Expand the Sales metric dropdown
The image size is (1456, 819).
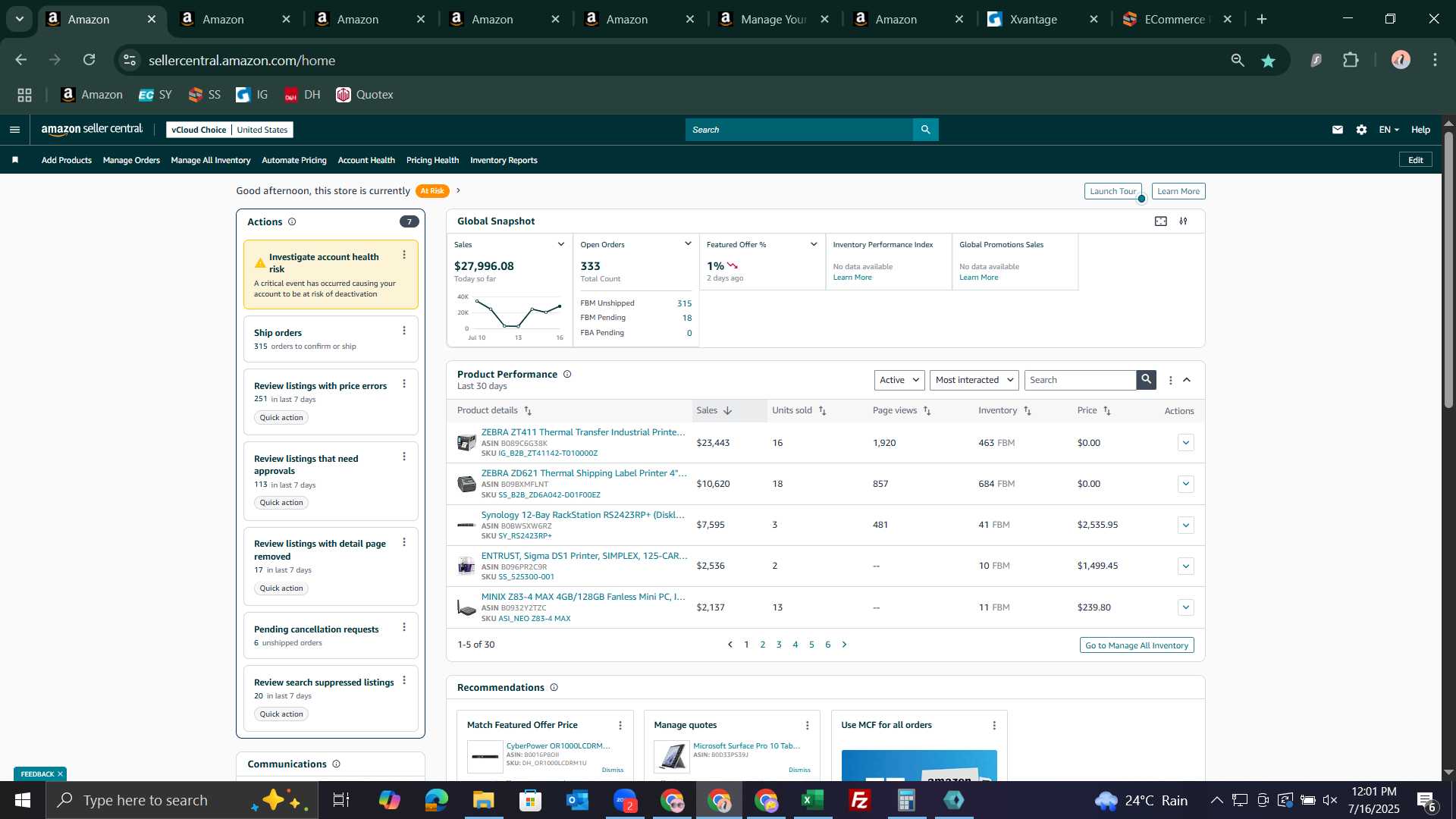[561, 244]
